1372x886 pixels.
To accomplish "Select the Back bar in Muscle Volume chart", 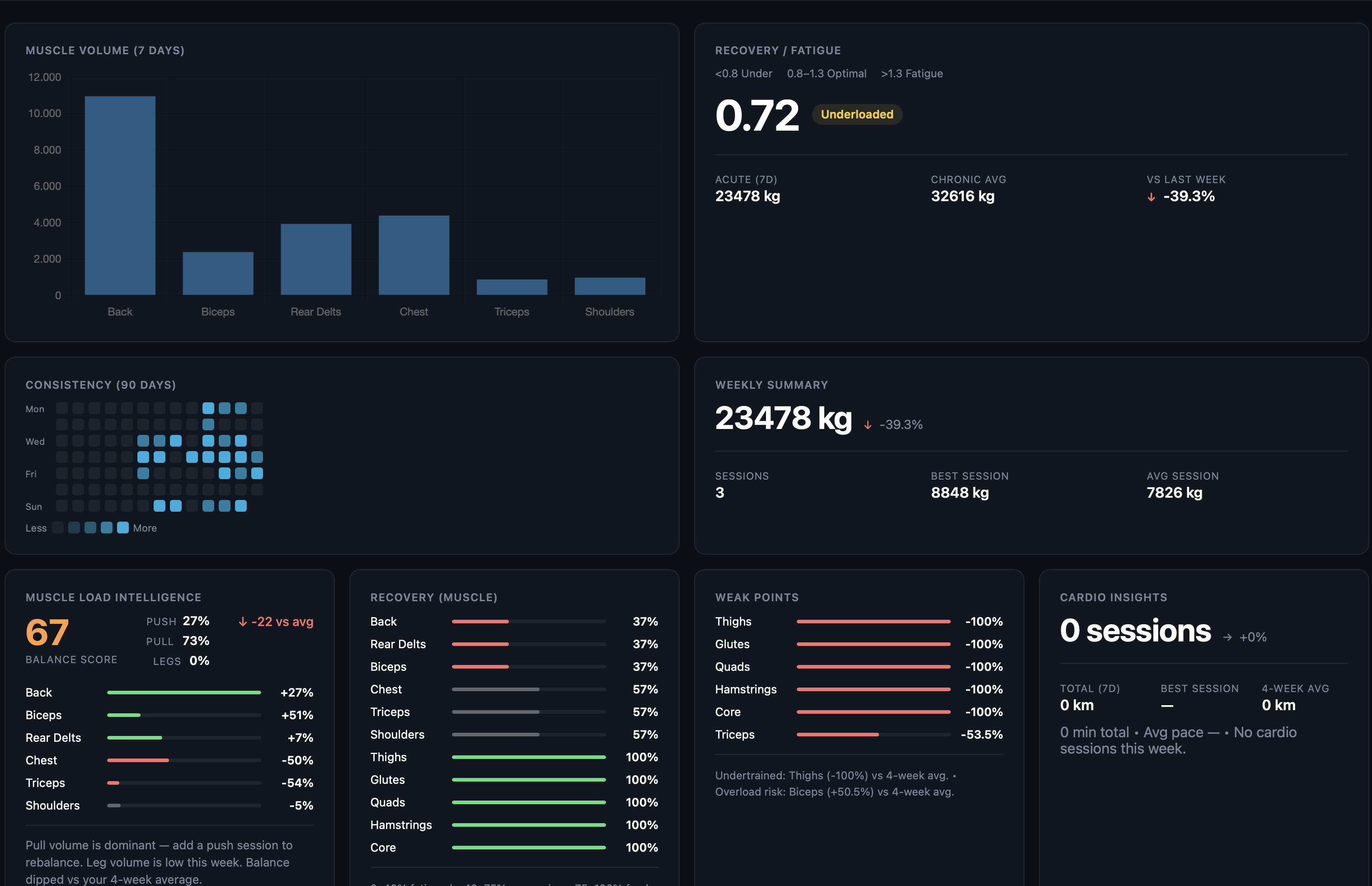I will pyautogui.click(x=120, y=196).
